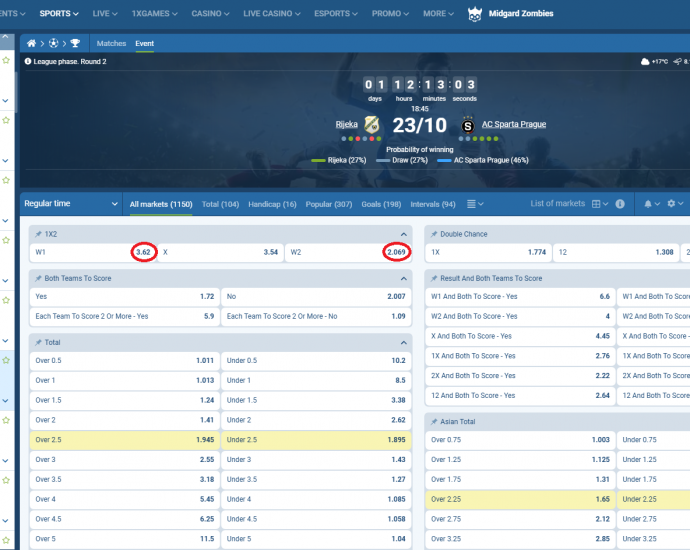The image size is (690, 550).
Task: Select Over 5 at 11.5
Action: pyautogui.click(x=125, y=539)
